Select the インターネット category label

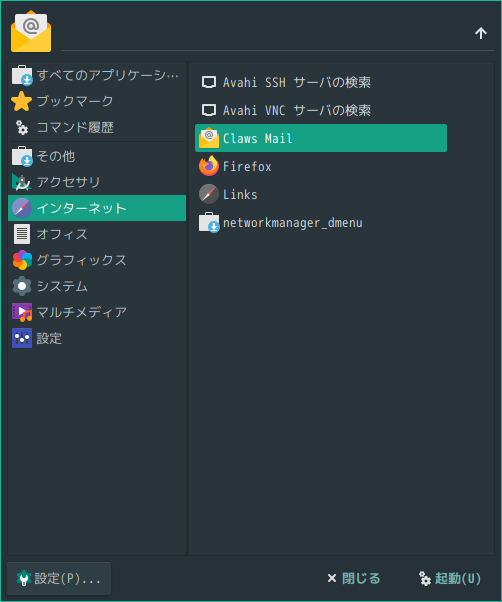tap(81, 208)
